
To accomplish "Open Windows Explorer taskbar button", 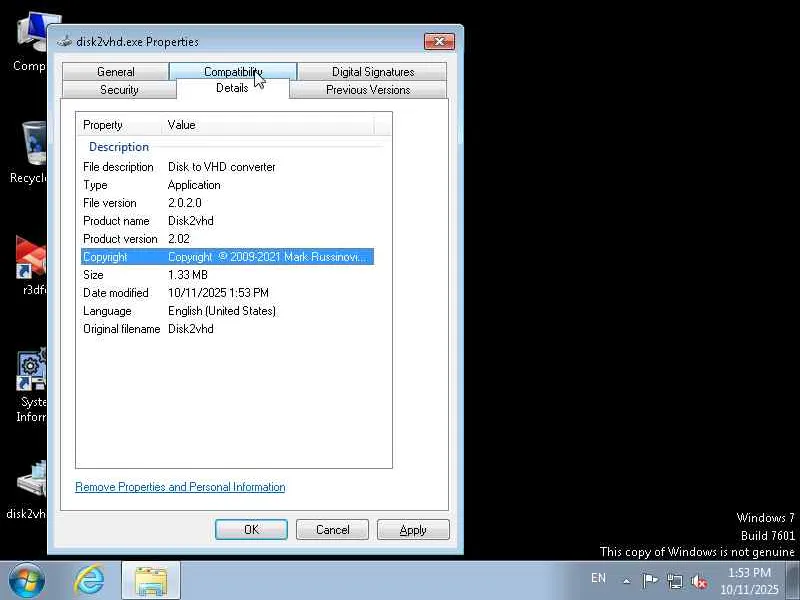I will 151,581.
